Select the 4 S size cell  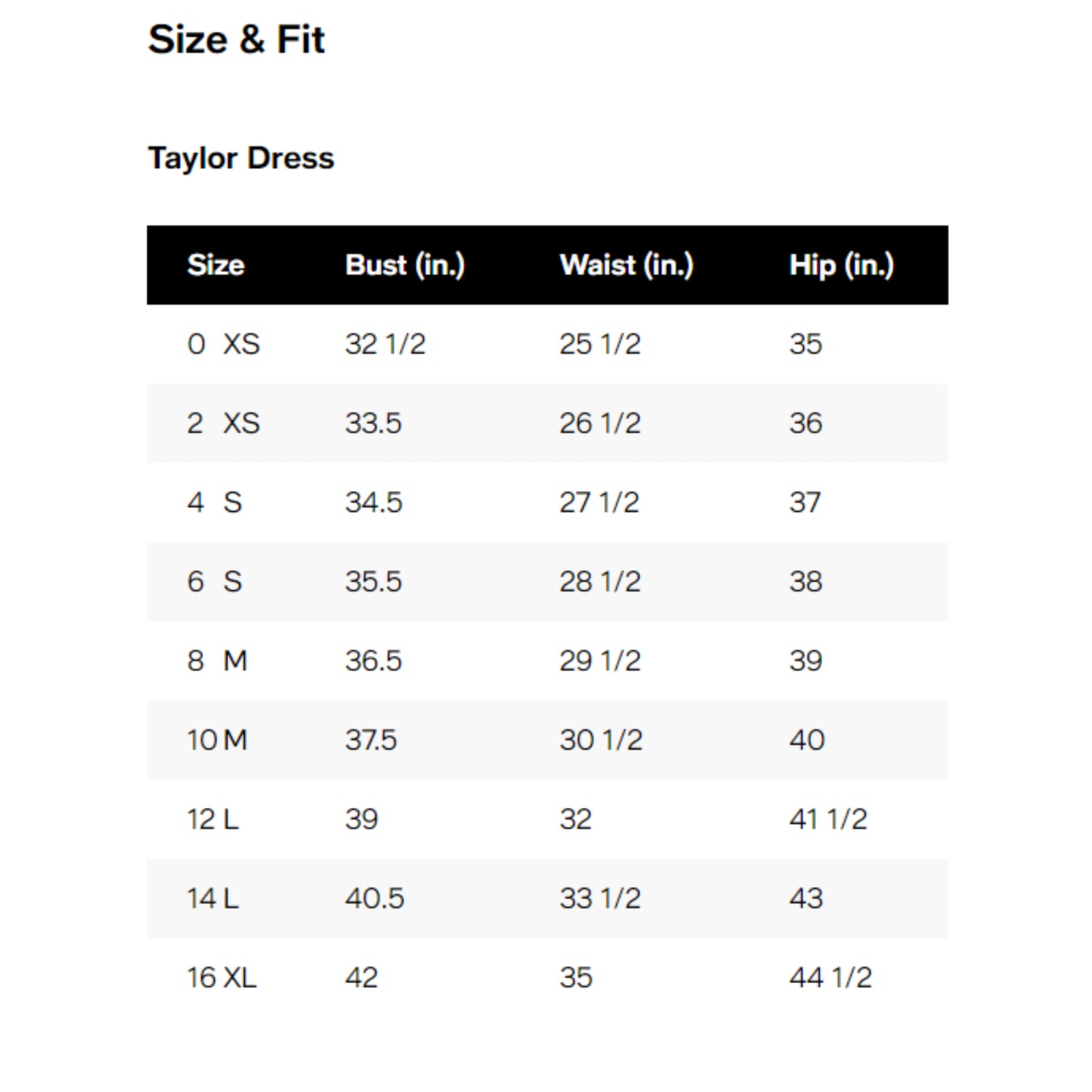pyautogui.click(x=215, y=503)
